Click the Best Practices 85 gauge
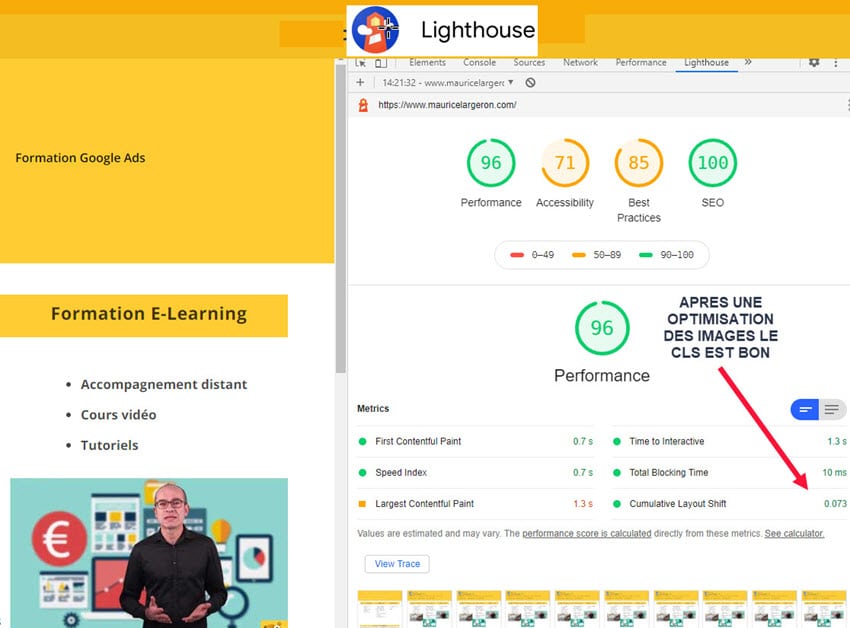Viewport: 850px width, 628px height. click(639, 163)
